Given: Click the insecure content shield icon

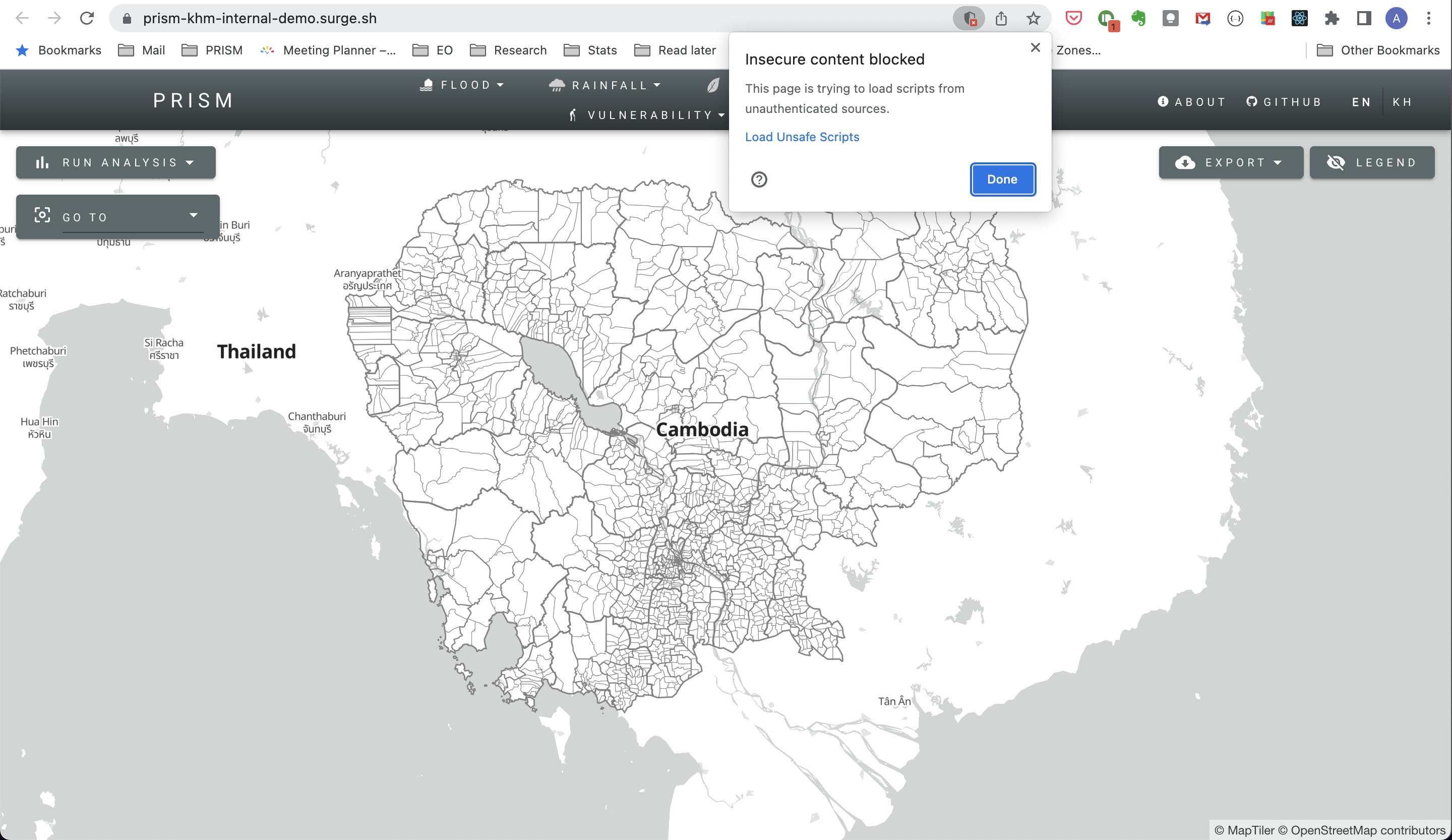Looking at the screenshot, I should [969, 19].
